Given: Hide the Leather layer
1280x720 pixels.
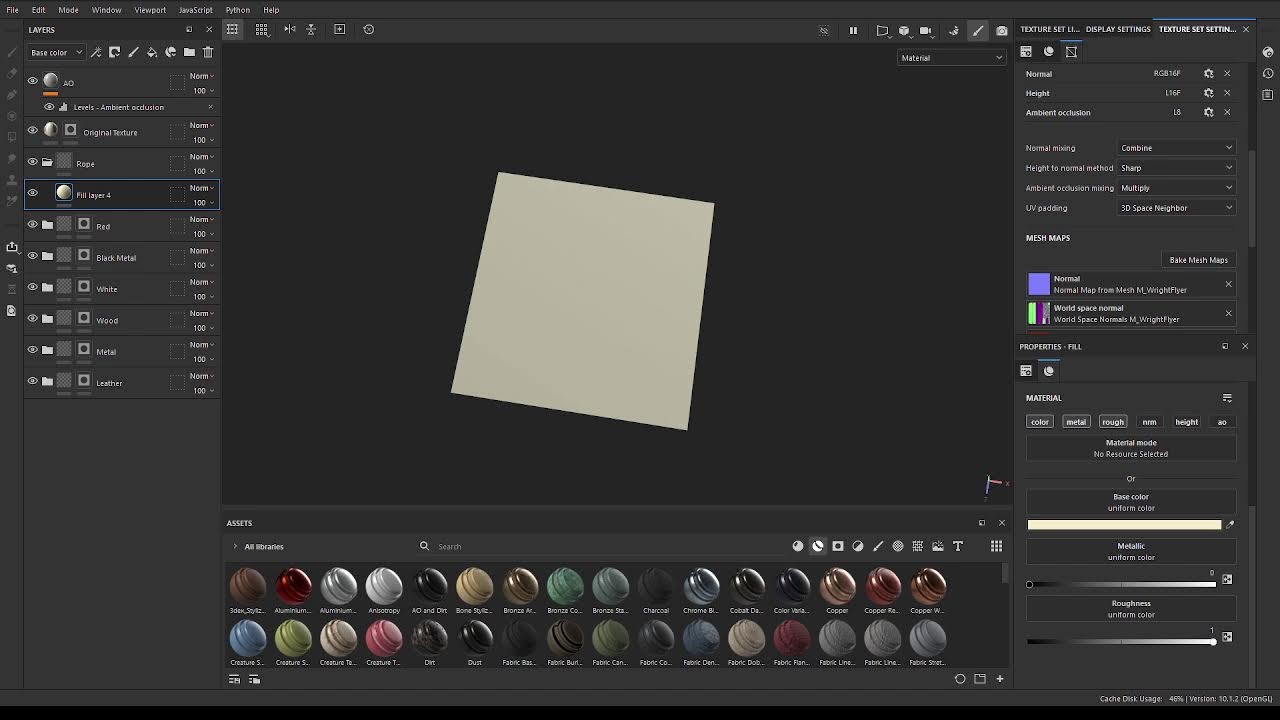Looking at the screenshot, I should click(32, 381).
